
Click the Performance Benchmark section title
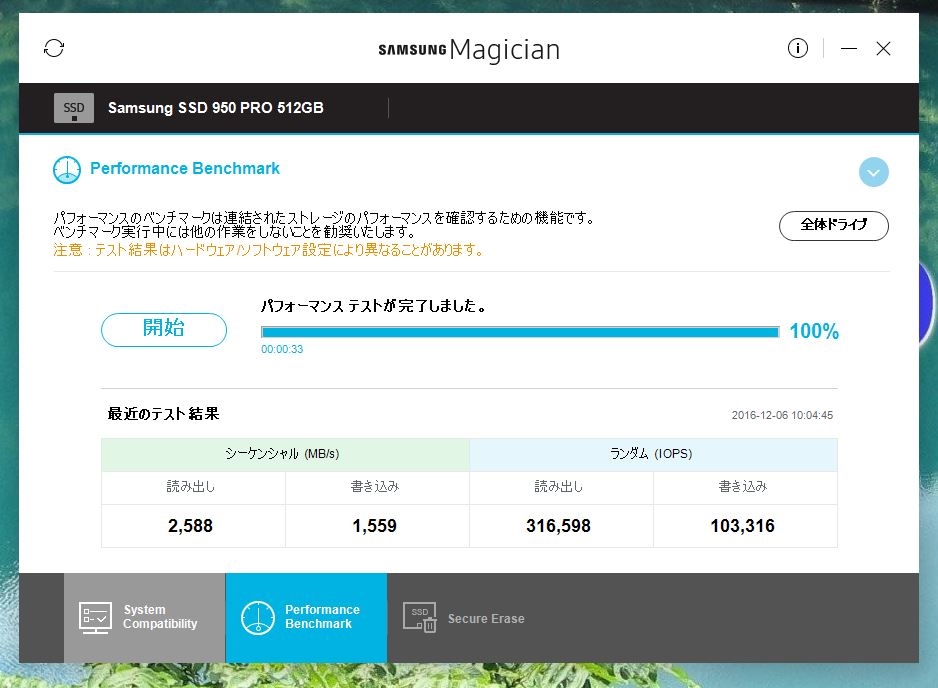coord(185,169)
